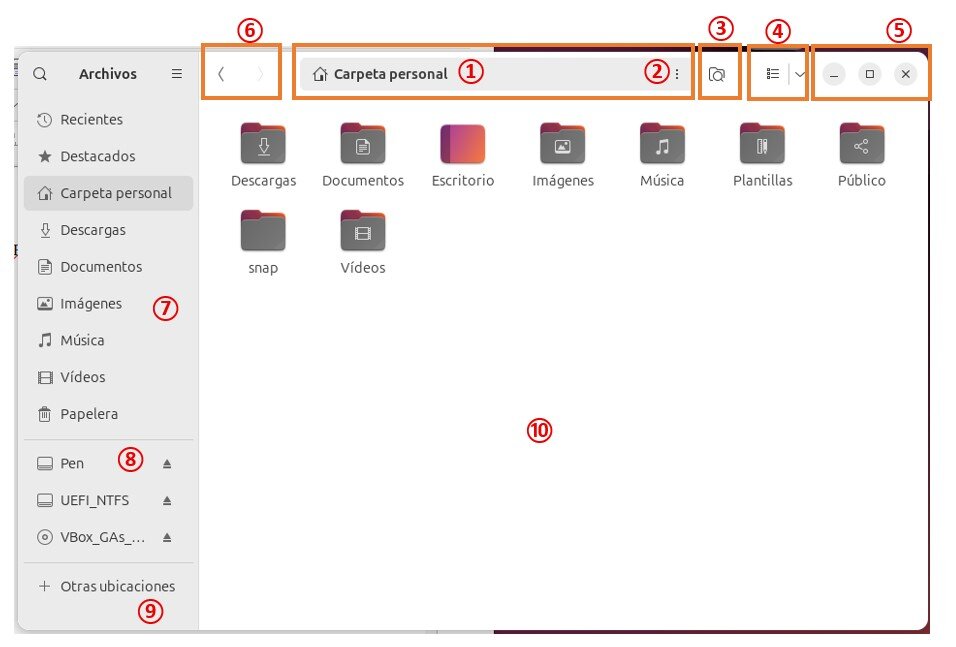The image size is (956, 647).
Task: Open the hamburger menu next to Archivos
Action: tap(177, 74)
